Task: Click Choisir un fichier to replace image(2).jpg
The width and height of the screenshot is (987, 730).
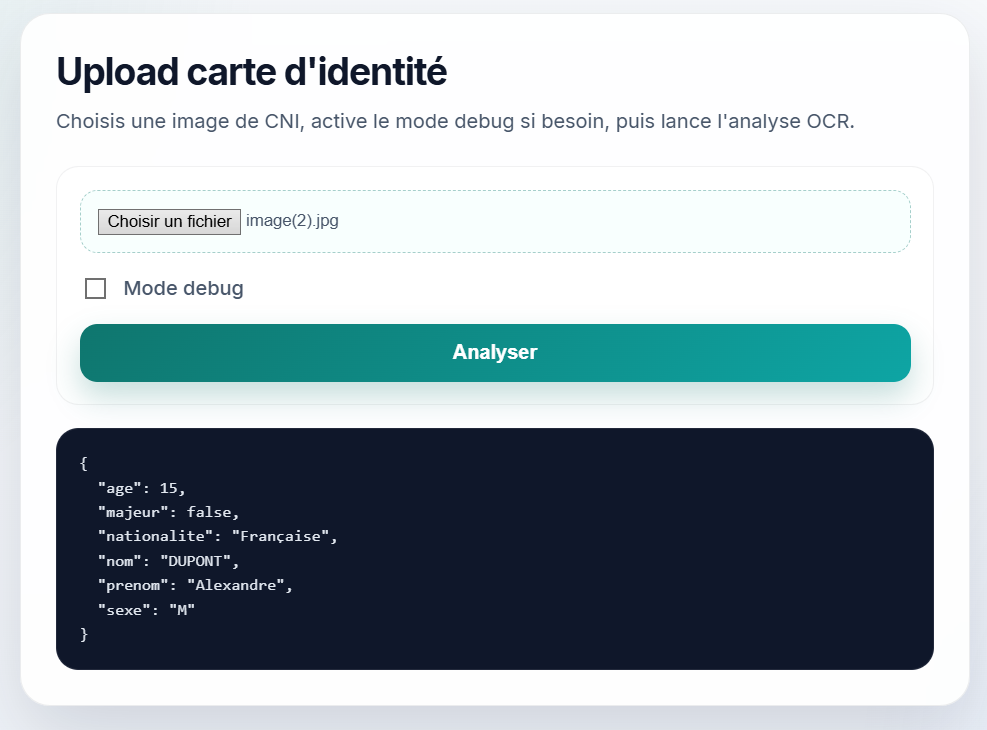Action: click(168, 221)
